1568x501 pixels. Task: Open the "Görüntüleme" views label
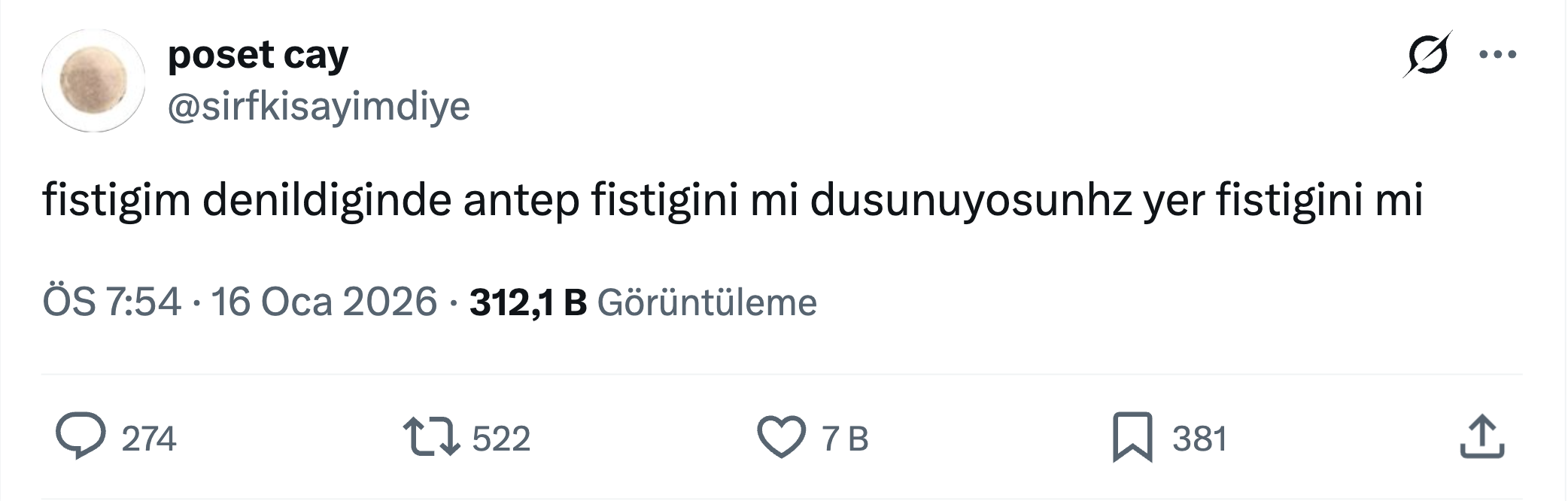pos(707,302)
